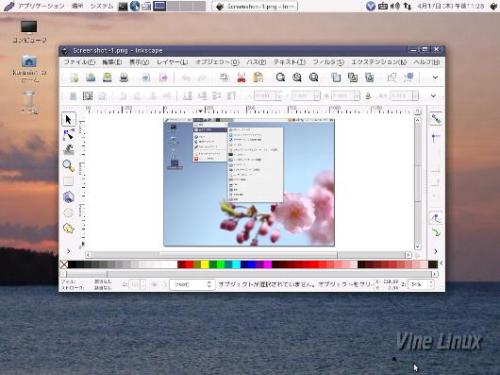Open the コンピュータ desktop icon

29,32
